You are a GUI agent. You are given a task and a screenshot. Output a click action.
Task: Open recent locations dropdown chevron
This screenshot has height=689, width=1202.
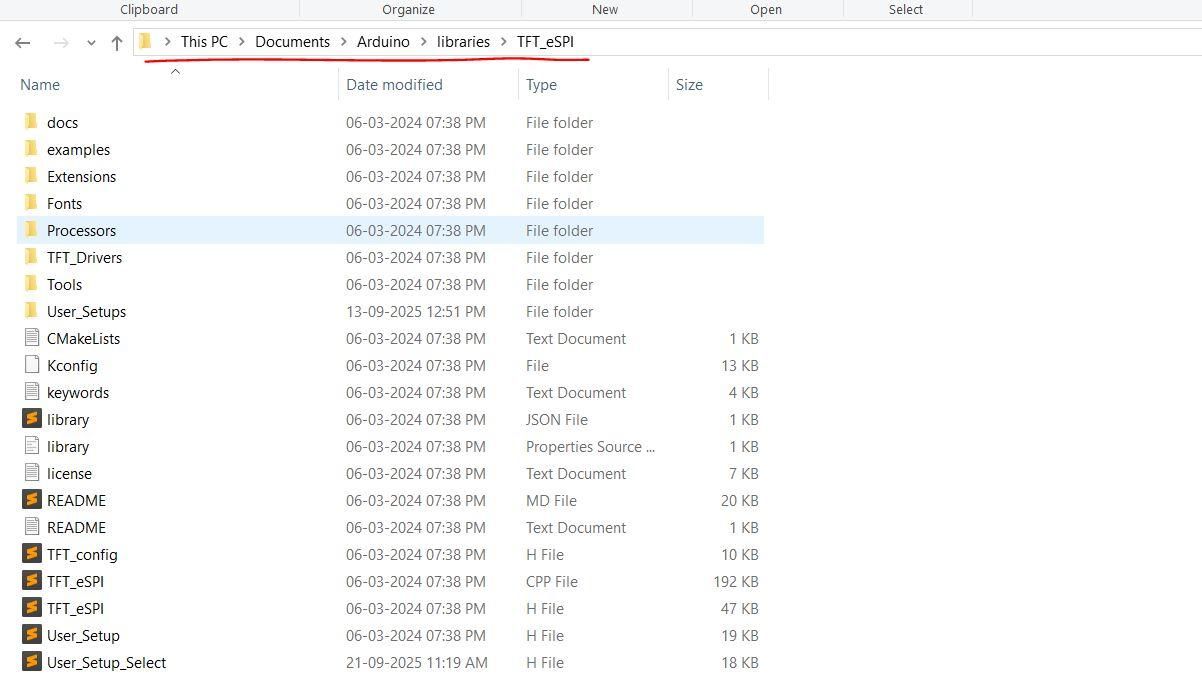click(x=91, y=43)
